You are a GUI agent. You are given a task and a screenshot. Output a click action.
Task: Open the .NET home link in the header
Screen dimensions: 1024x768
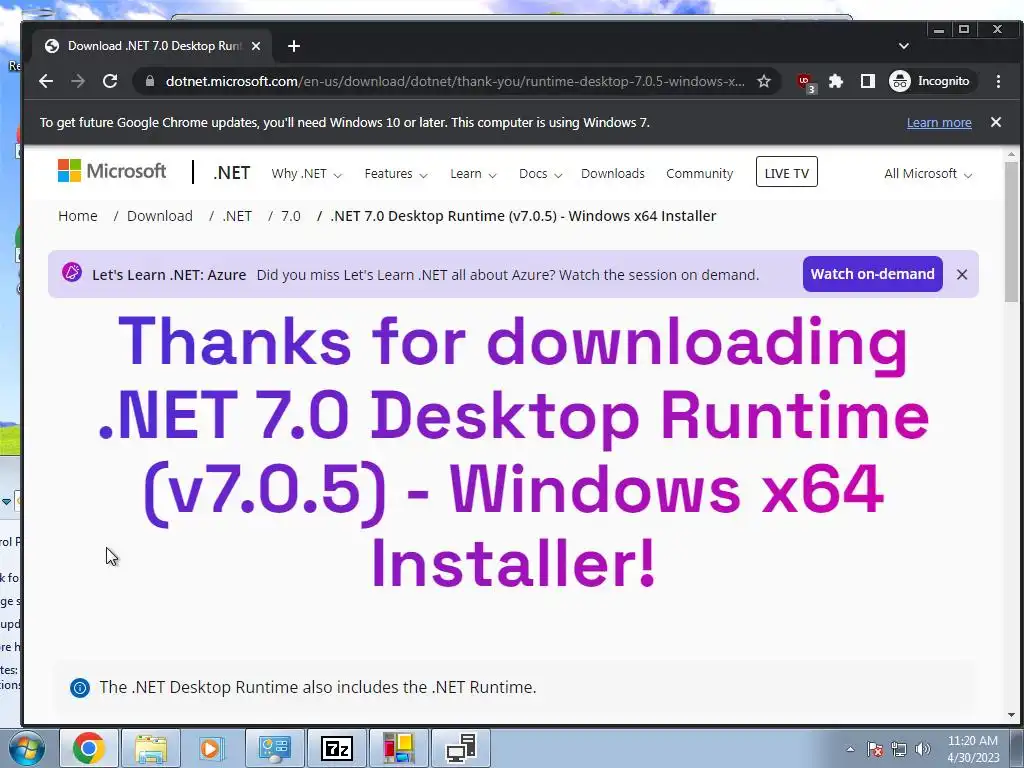click(x=231, y=173)
